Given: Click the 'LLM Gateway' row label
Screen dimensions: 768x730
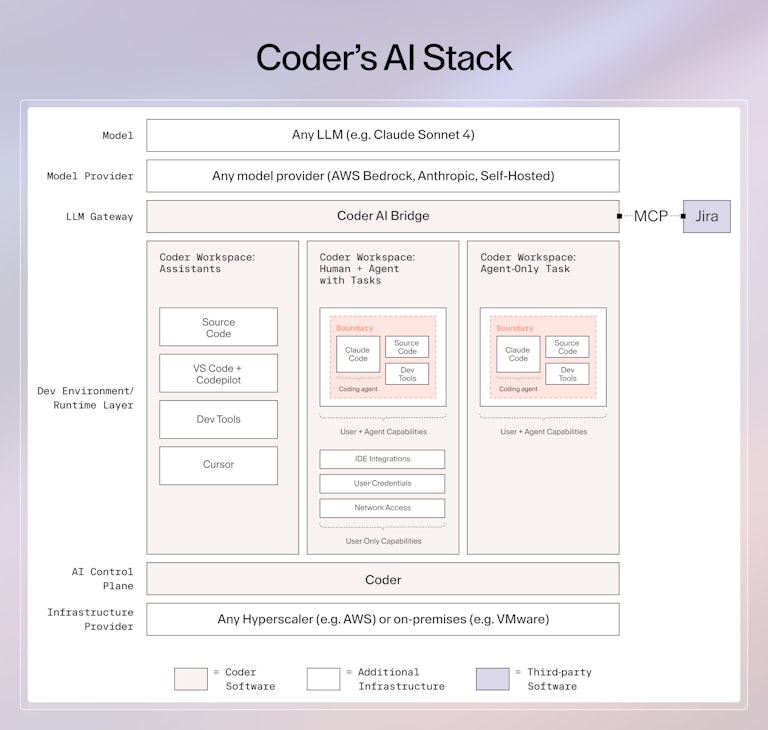Looking at the screenshot, I should point(99,217).
